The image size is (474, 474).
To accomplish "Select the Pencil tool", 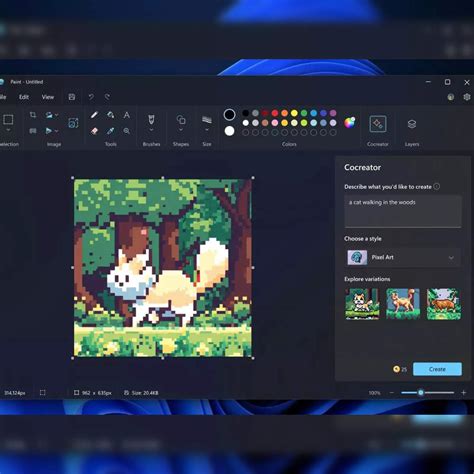I will [94, 115].
